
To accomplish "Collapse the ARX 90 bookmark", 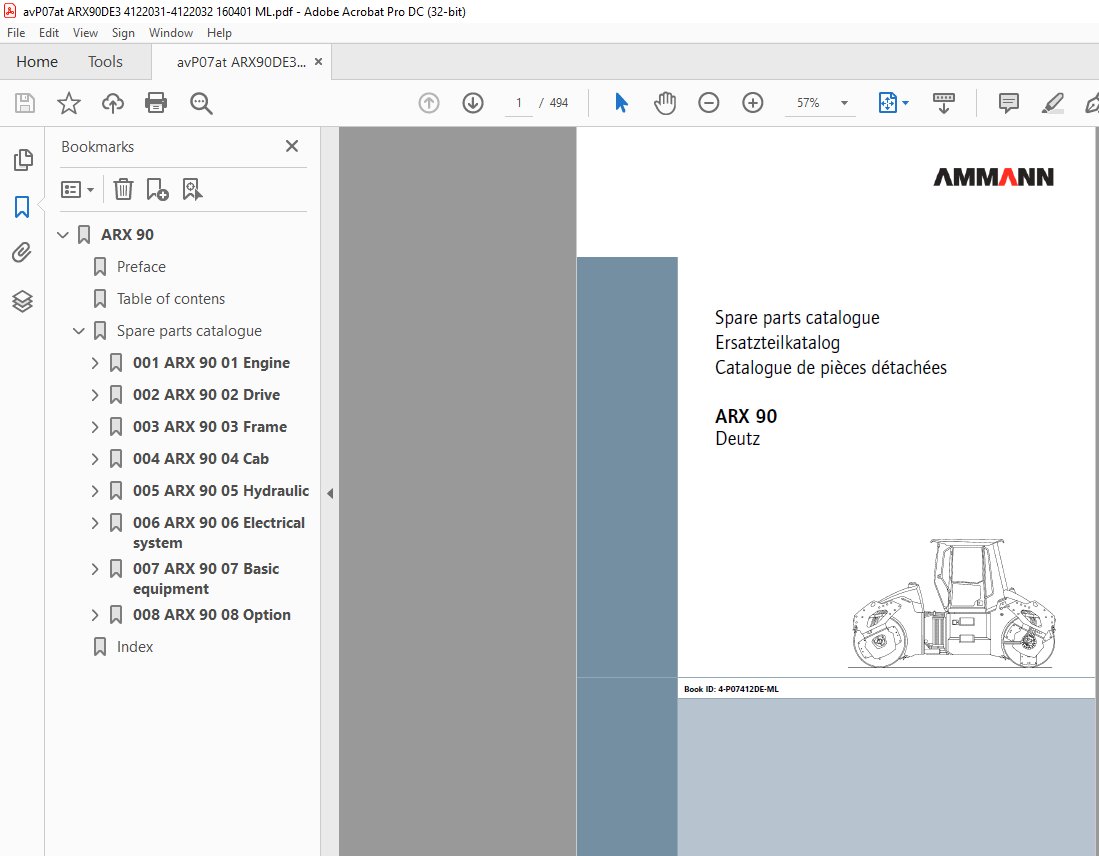I will (63, 235).
